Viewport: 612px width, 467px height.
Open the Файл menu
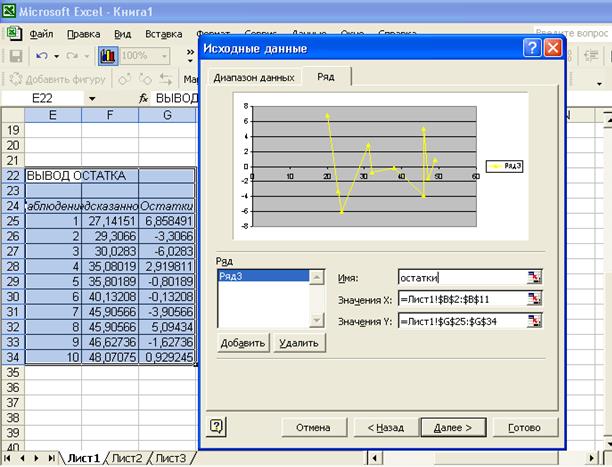click(42, 33)
